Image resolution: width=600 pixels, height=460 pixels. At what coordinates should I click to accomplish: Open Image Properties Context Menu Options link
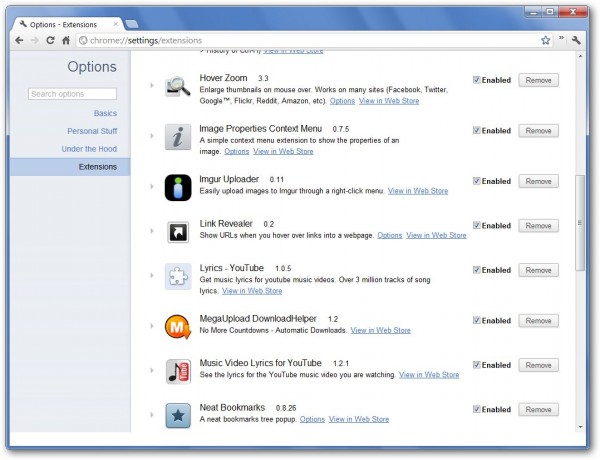click(x=236, y=152)
